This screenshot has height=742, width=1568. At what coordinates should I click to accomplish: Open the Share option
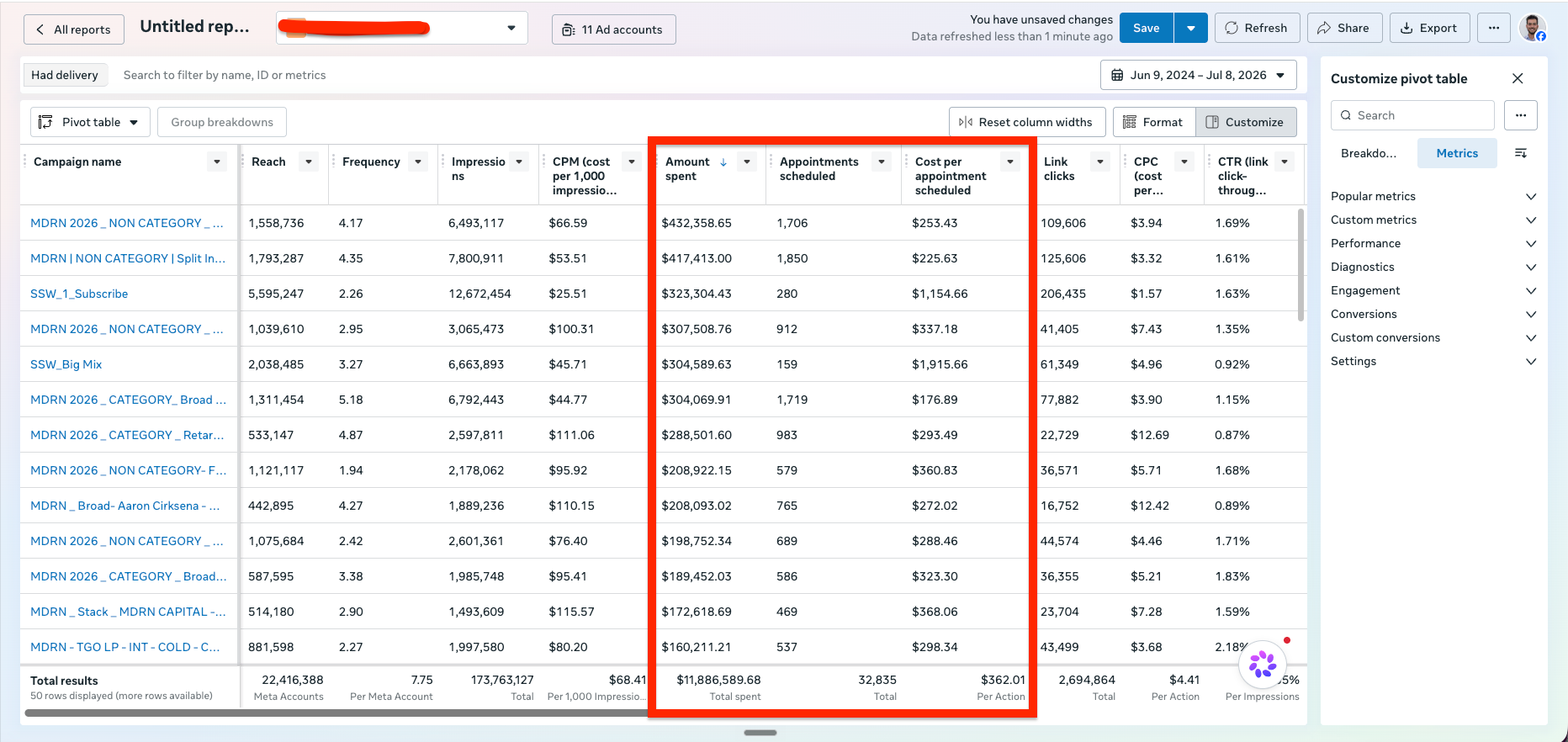point(1343,28)
